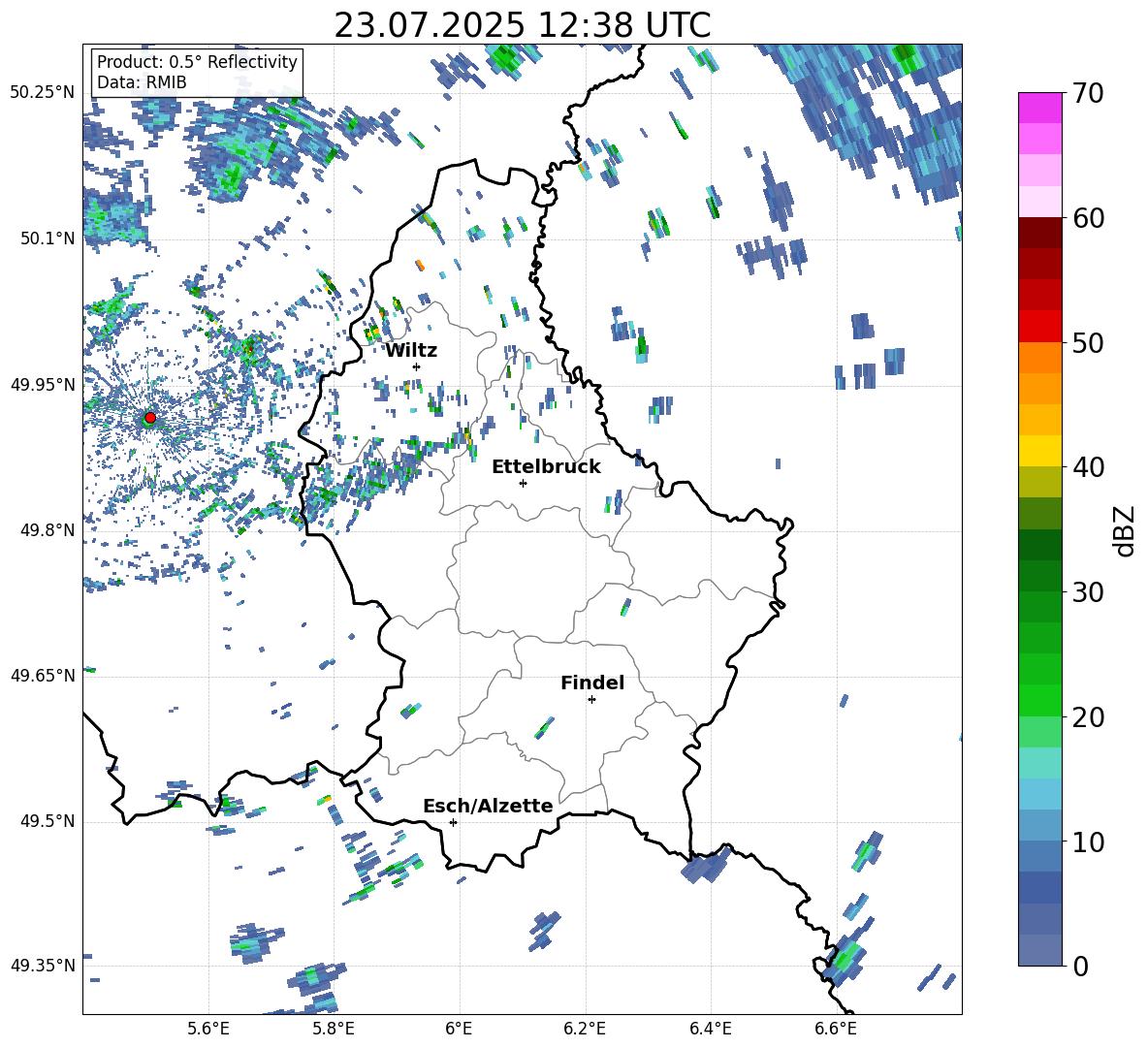The width and height of the screenshot is (1148, 1048).
Task: Click the 40 tick on the colorbar
Action: coord(1087,467)
